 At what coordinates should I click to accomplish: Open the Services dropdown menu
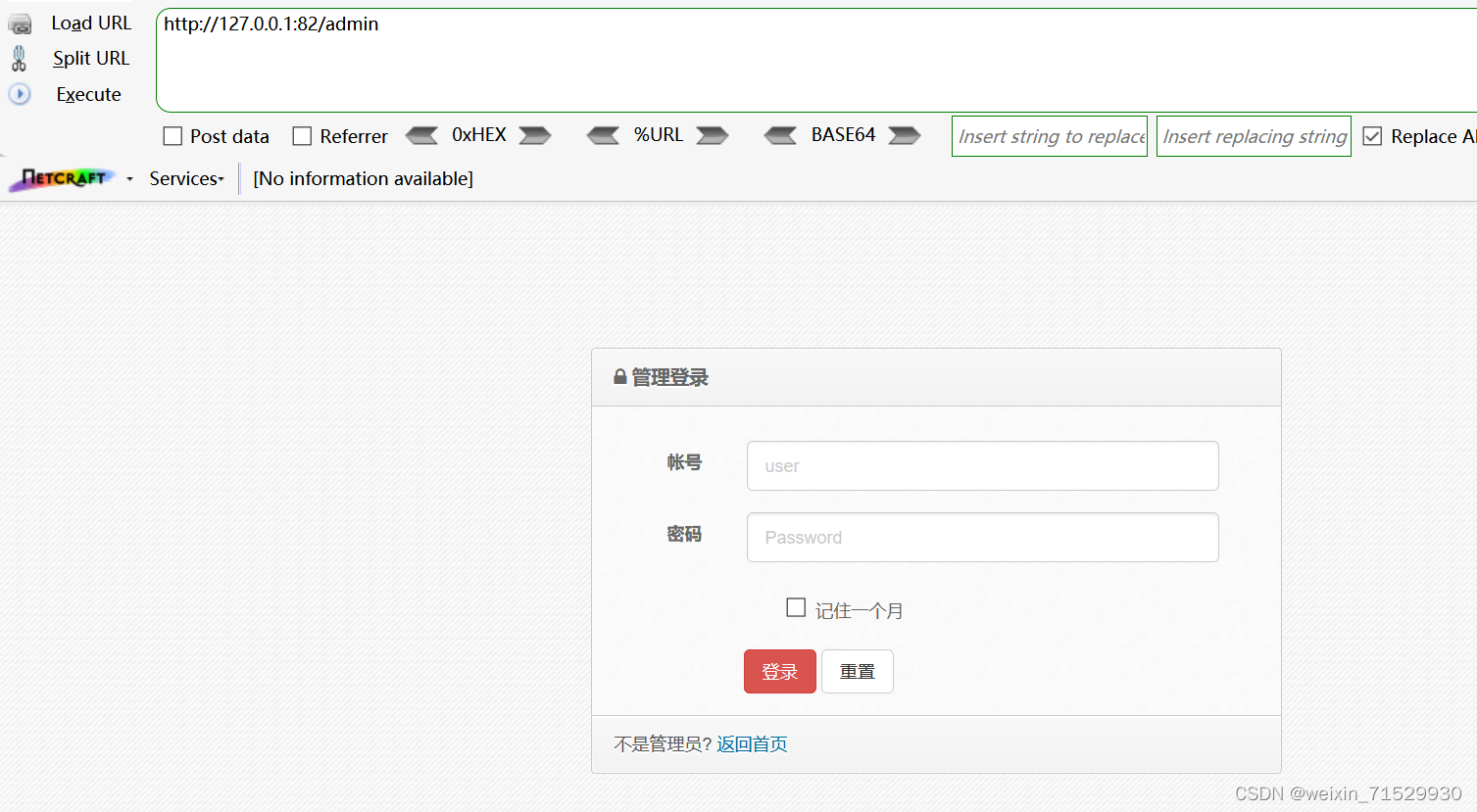tap(183, 177)
